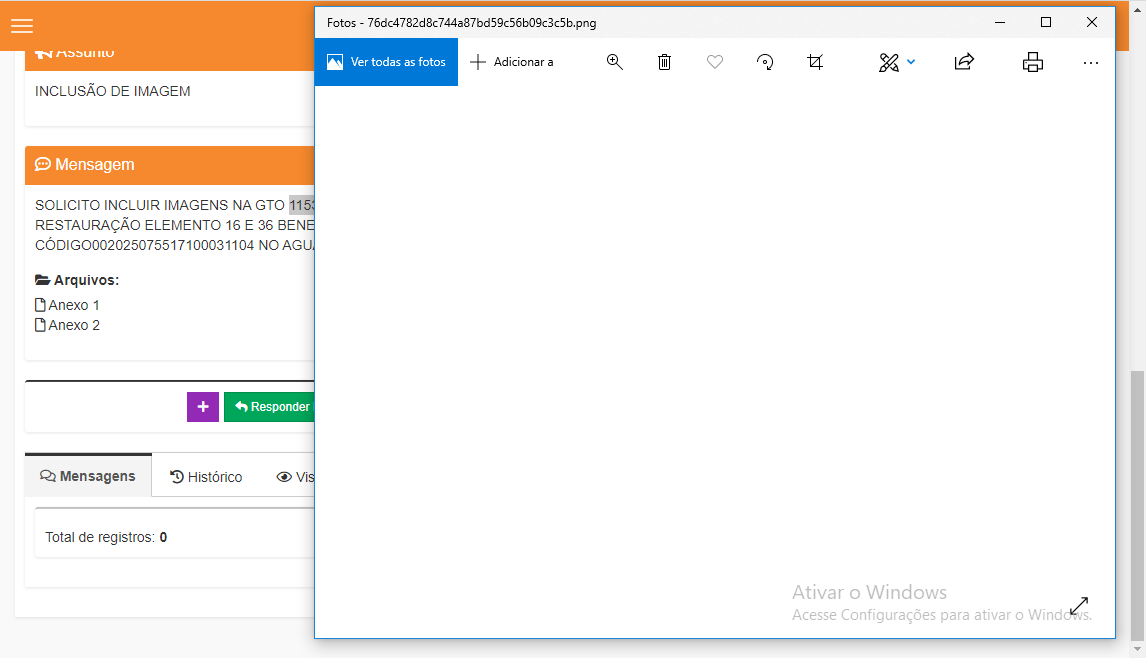Select the Crop tool icon
This screenshot has width=1146, height=658.
[815, 62]
